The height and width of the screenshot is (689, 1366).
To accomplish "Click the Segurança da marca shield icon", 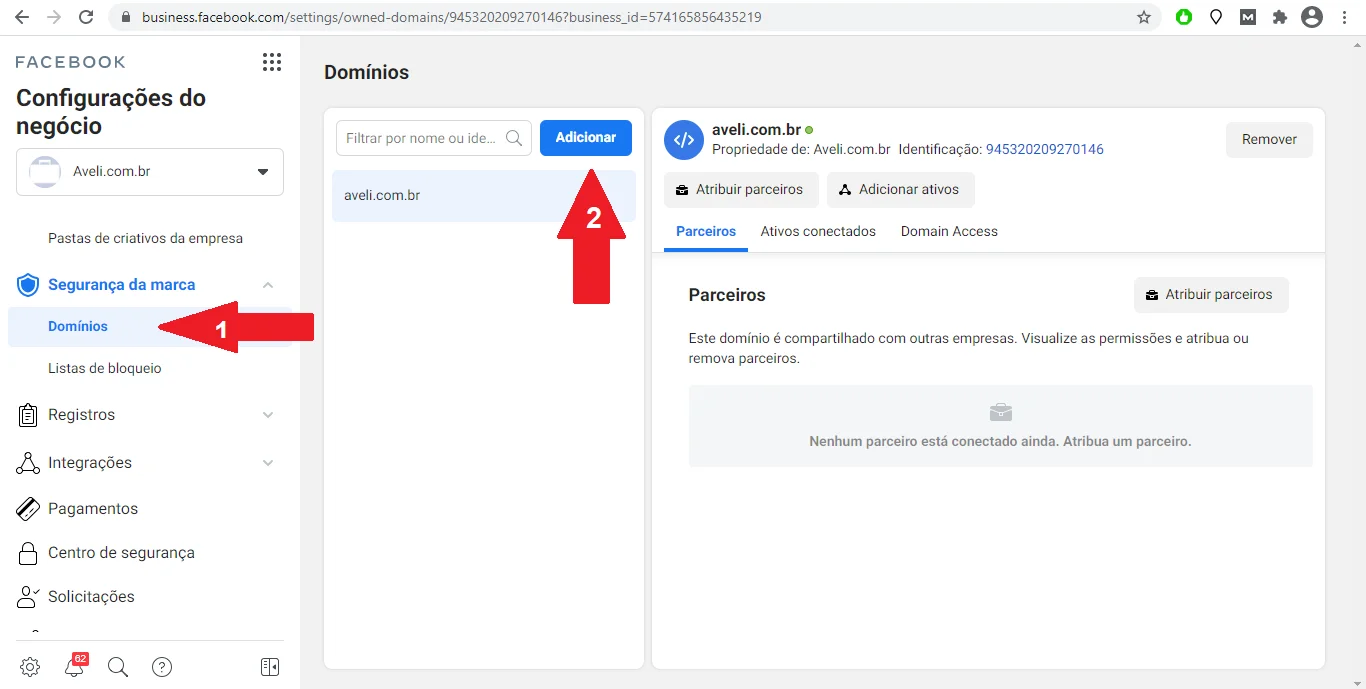I will click(28, 285).
